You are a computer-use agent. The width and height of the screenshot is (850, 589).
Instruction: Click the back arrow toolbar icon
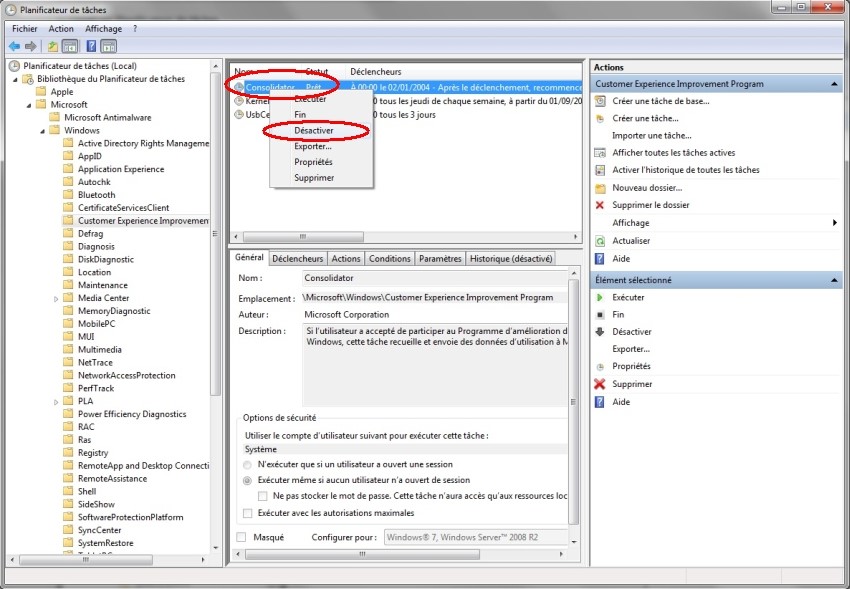[14, 46]
